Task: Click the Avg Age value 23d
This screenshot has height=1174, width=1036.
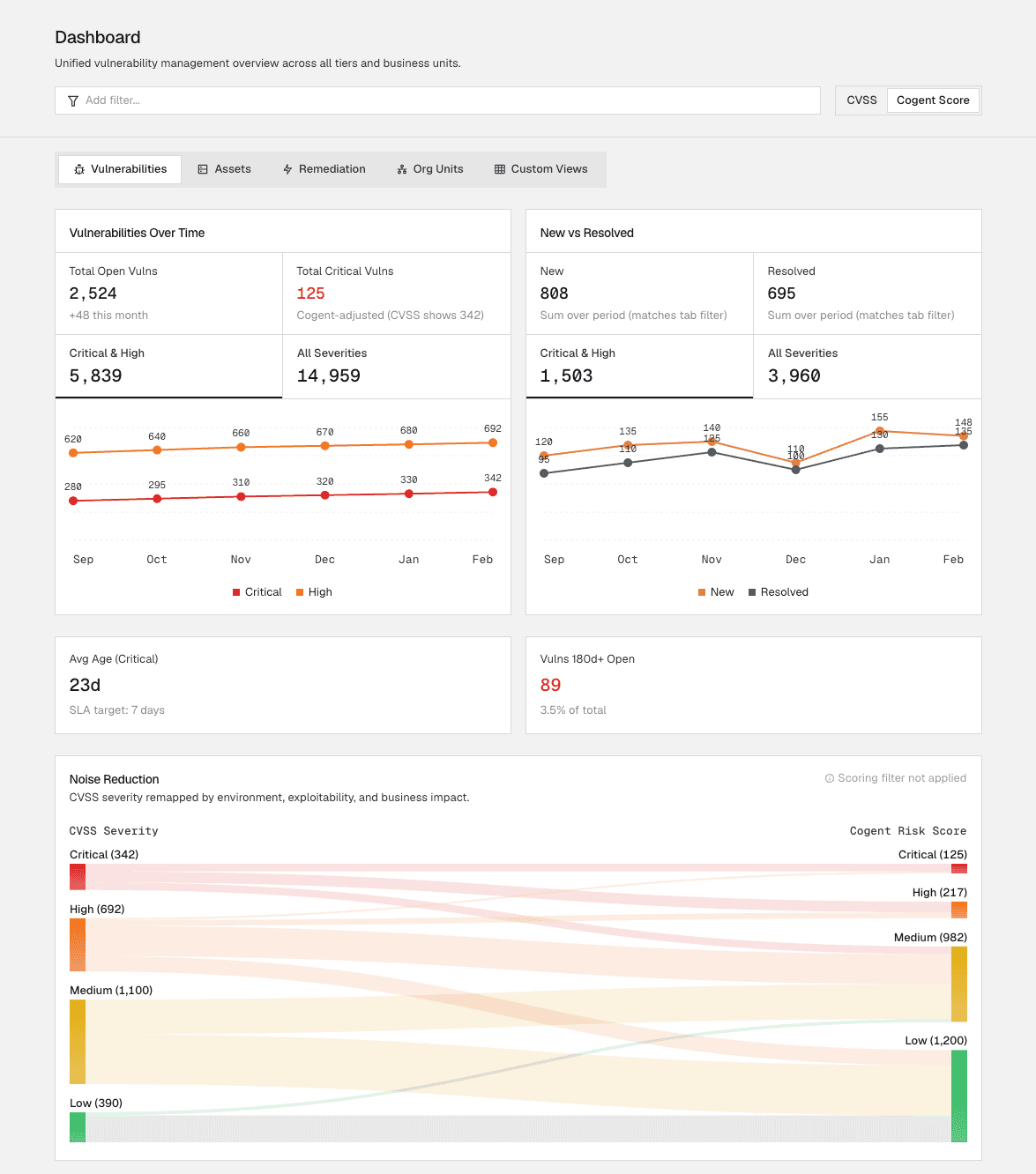Action: pos(86,685)
